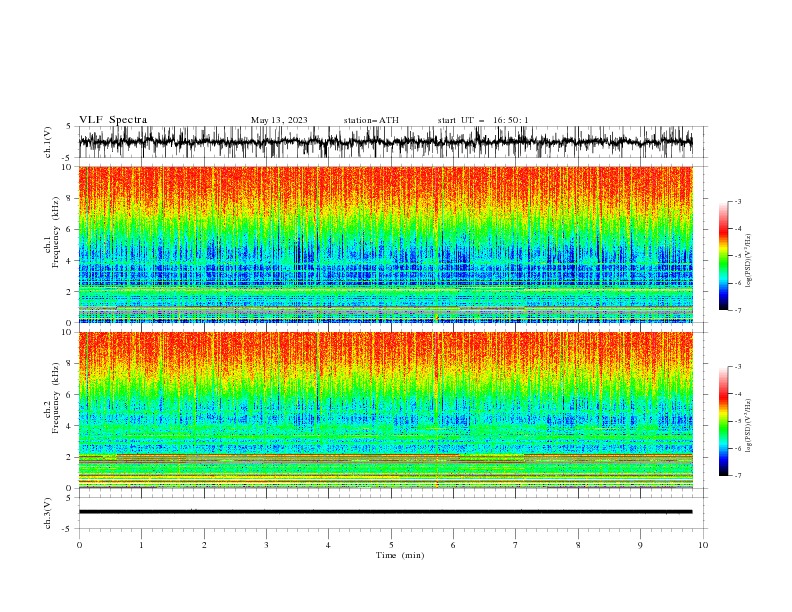Click the "start UT = 16:50:1" text

(483, 120)
